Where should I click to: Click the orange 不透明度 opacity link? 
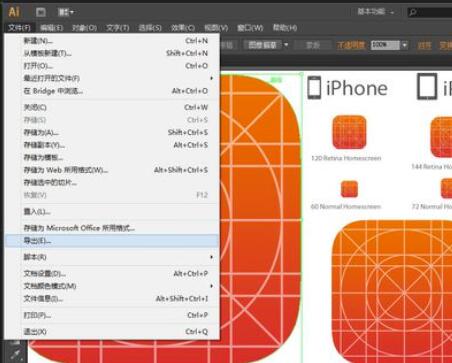351,45
